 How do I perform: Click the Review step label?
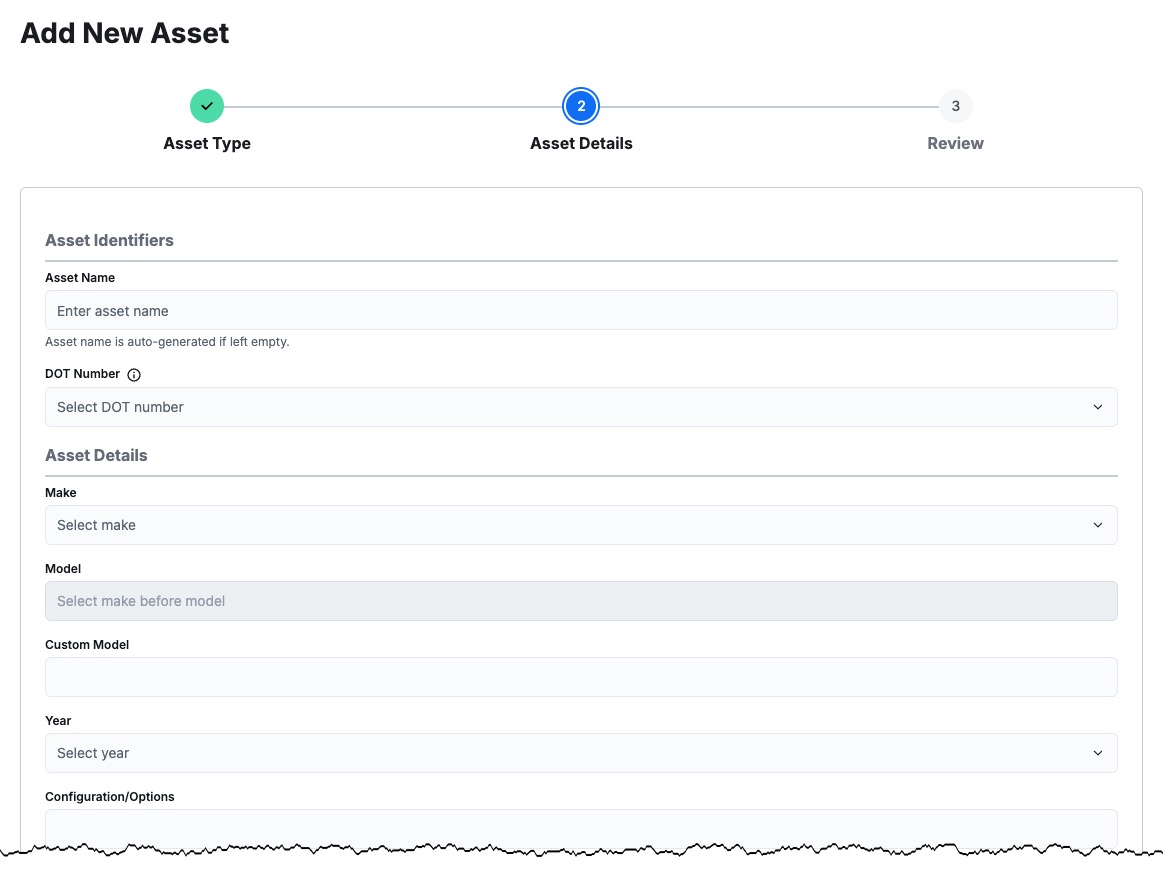point(955,143)
